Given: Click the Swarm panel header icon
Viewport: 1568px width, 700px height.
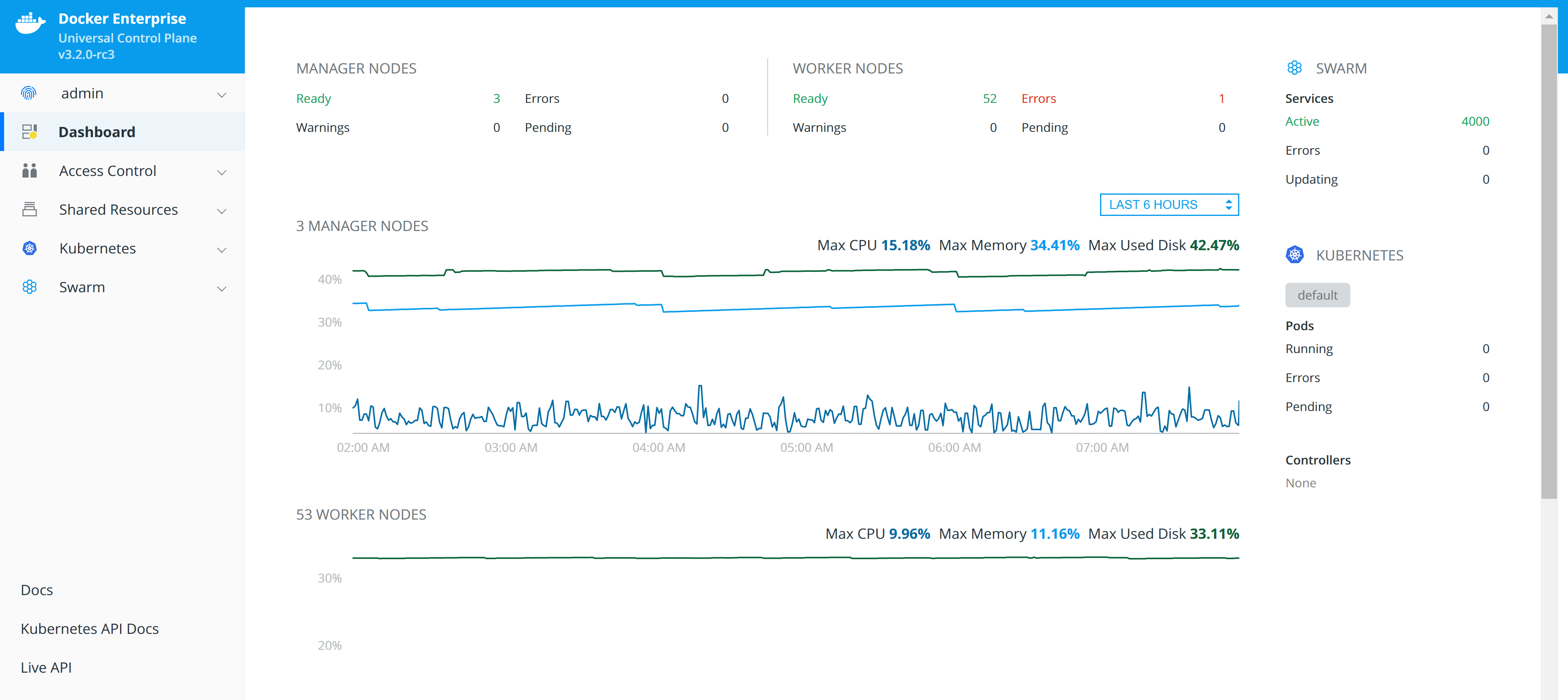Looking at the screenshot, I should coord(1294,68).
